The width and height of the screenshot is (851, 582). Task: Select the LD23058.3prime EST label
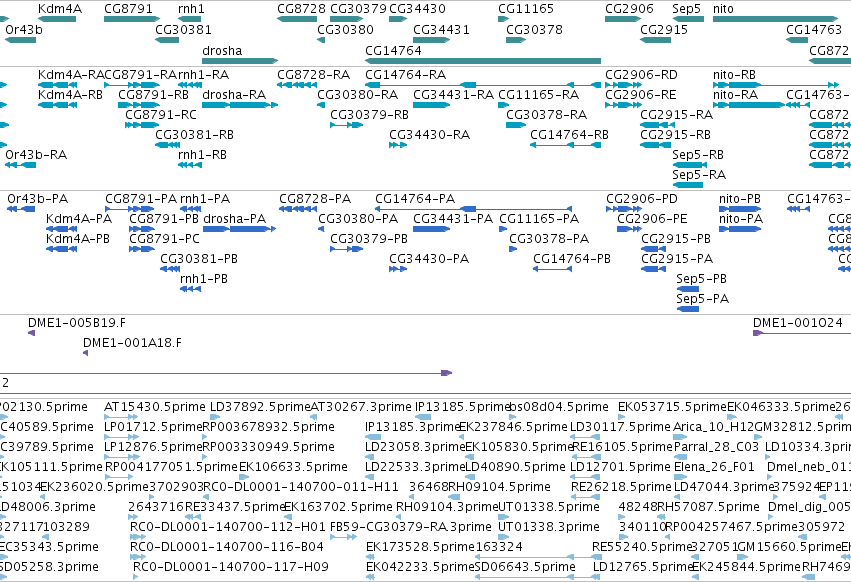415,447
